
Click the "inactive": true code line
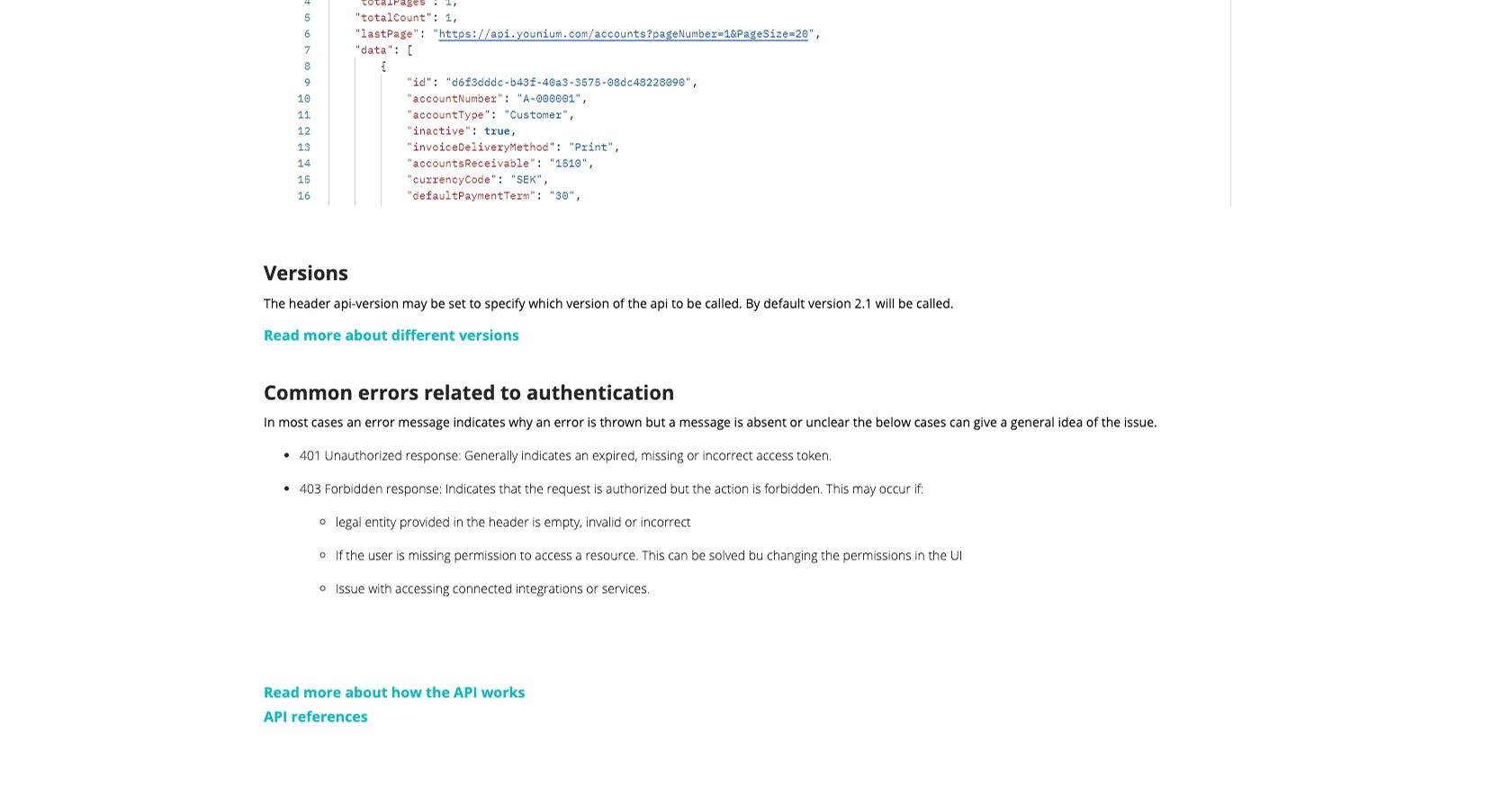(x=462, y=131)
